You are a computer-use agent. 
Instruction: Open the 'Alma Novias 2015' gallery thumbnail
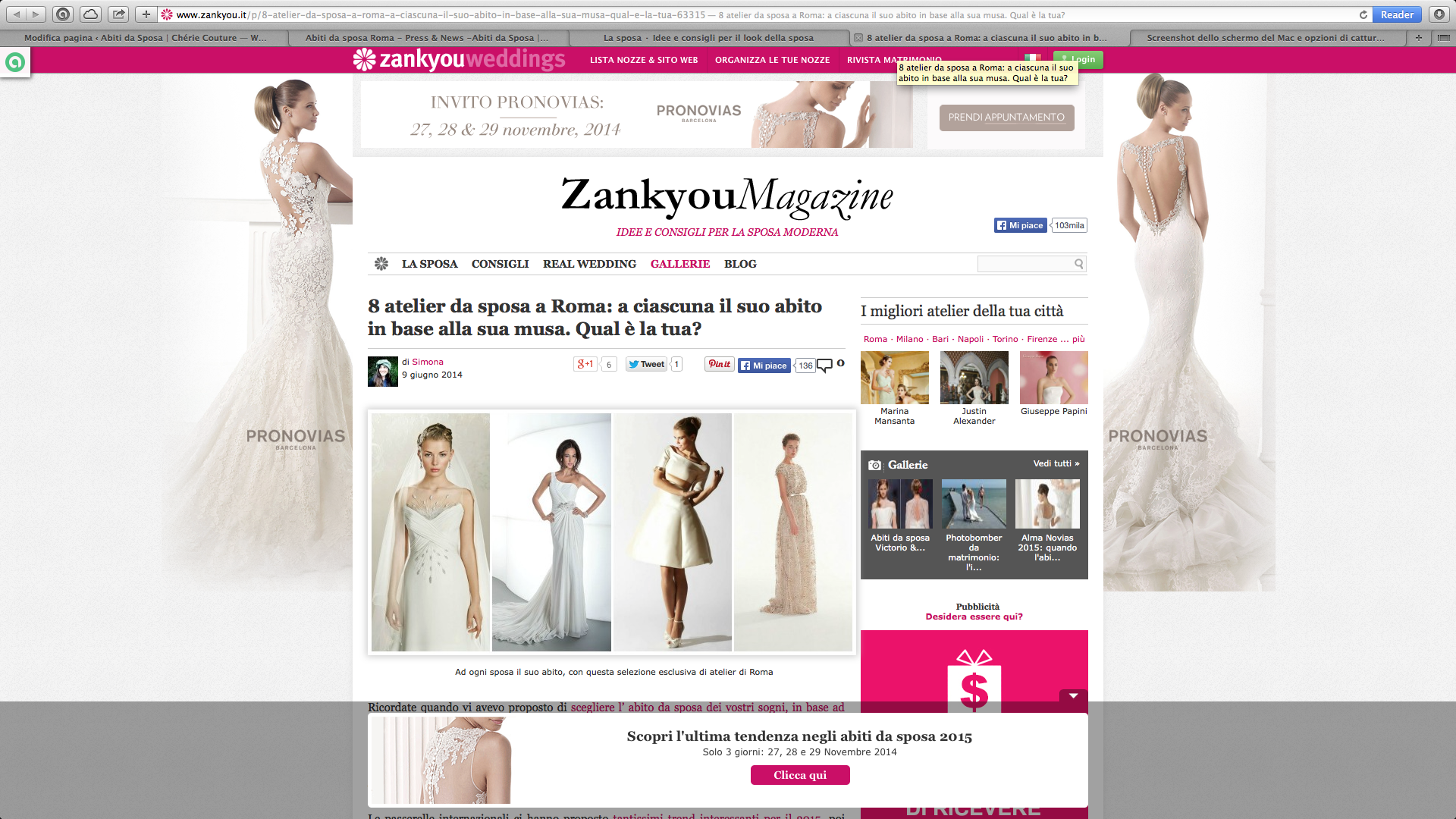coord(1047,504)
